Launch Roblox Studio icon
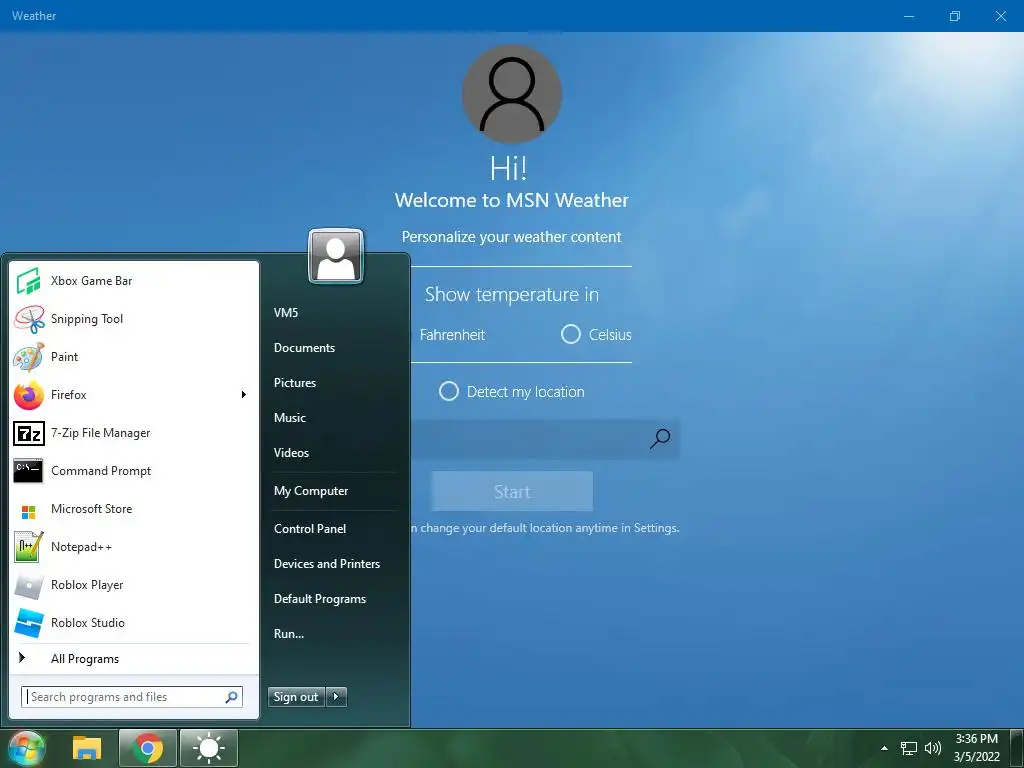1024x768 pixels. coord(28,623)
